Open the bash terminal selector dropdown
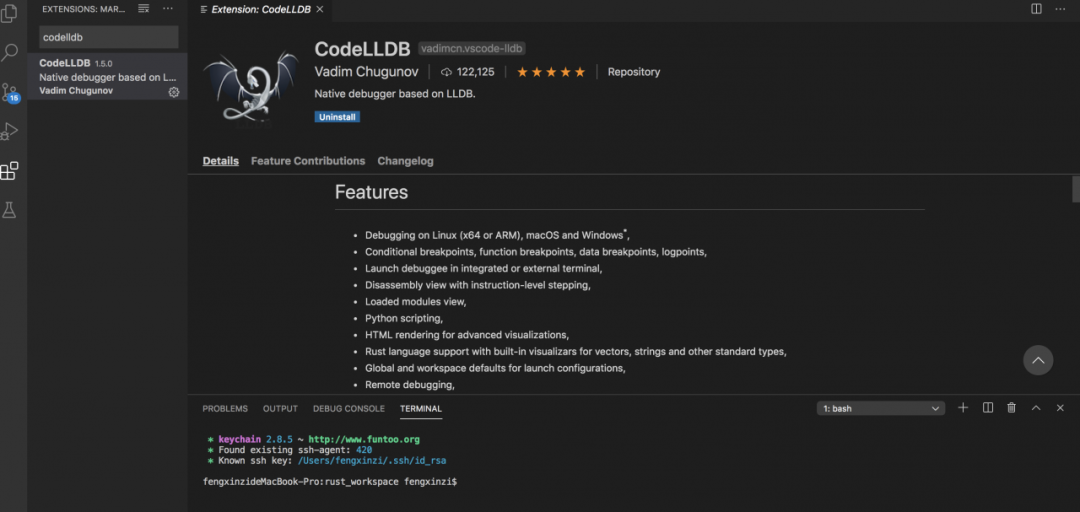 pos(881,408)
